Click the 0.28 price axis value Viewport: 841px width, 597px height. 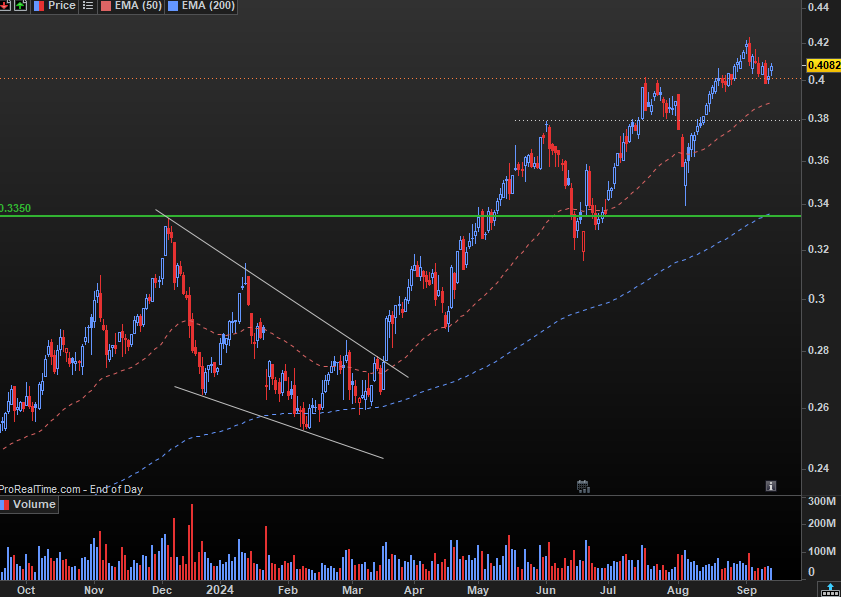[818, 351]
